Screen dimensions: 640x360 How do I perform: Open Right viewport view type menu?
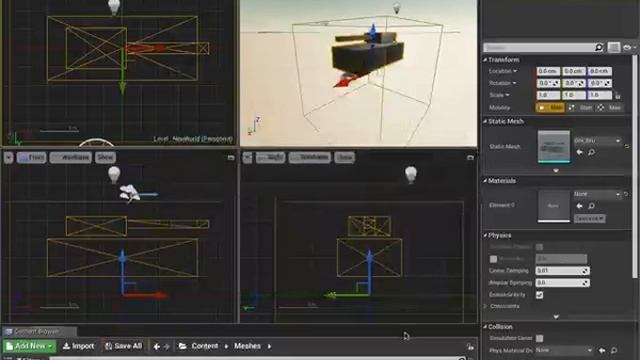coord(270,158)
